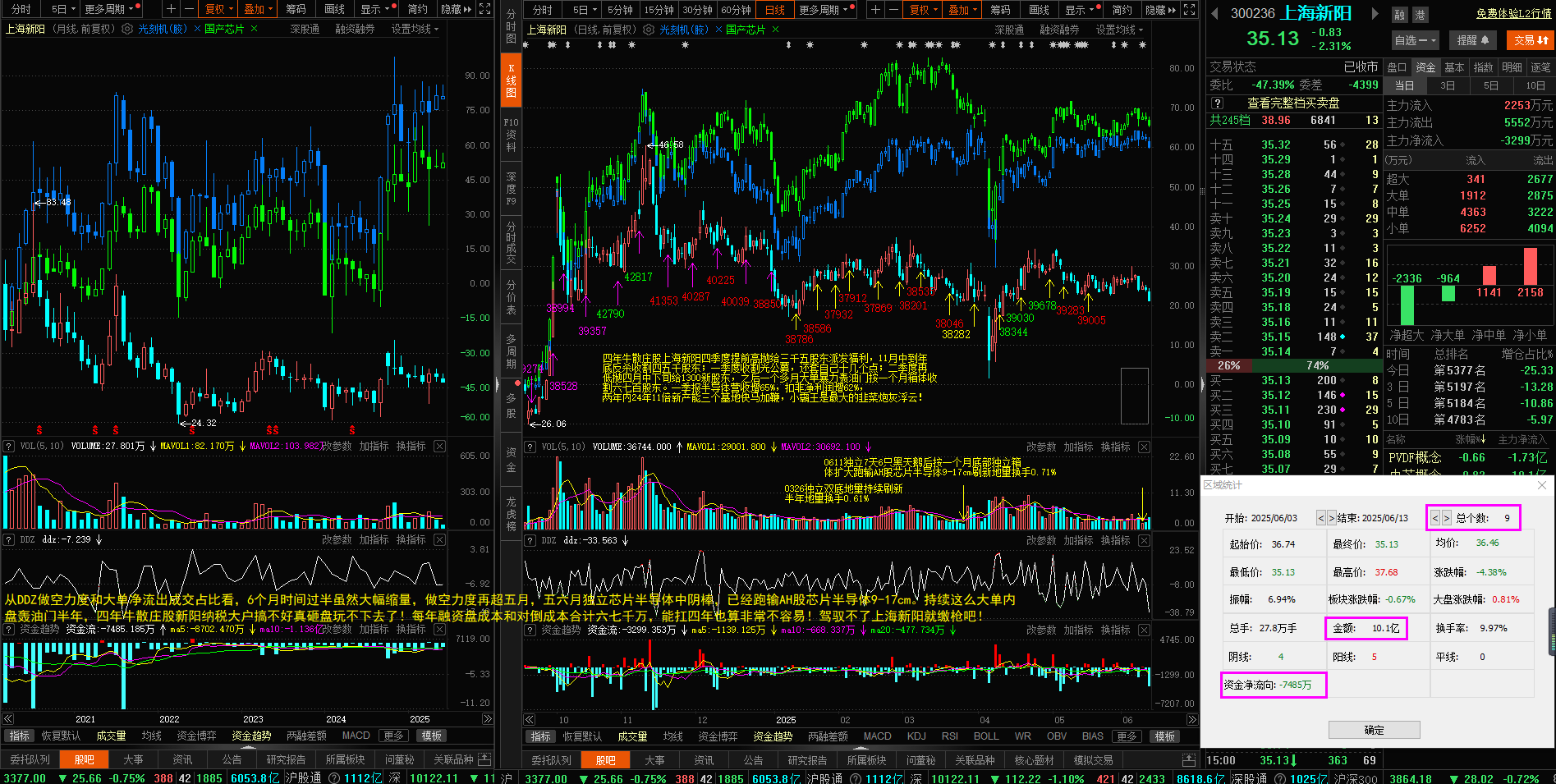Viewport: 1556px width, 784px height.
Task: Zoom out using minus icon in right chart toolbar
Action: (x=893, y=10)
